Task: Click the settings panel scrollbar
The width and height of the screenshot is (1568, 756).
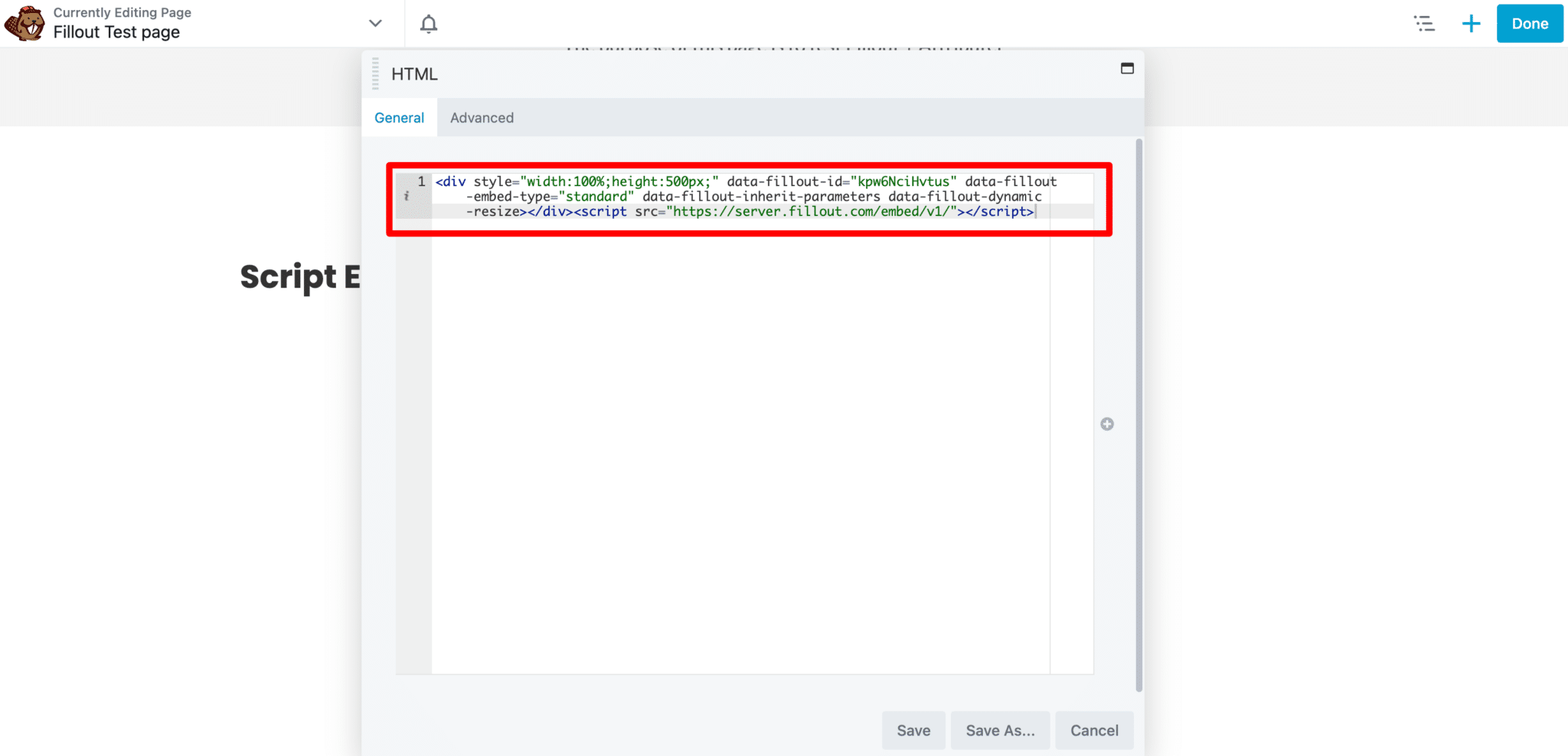Action: [1139, 415]
